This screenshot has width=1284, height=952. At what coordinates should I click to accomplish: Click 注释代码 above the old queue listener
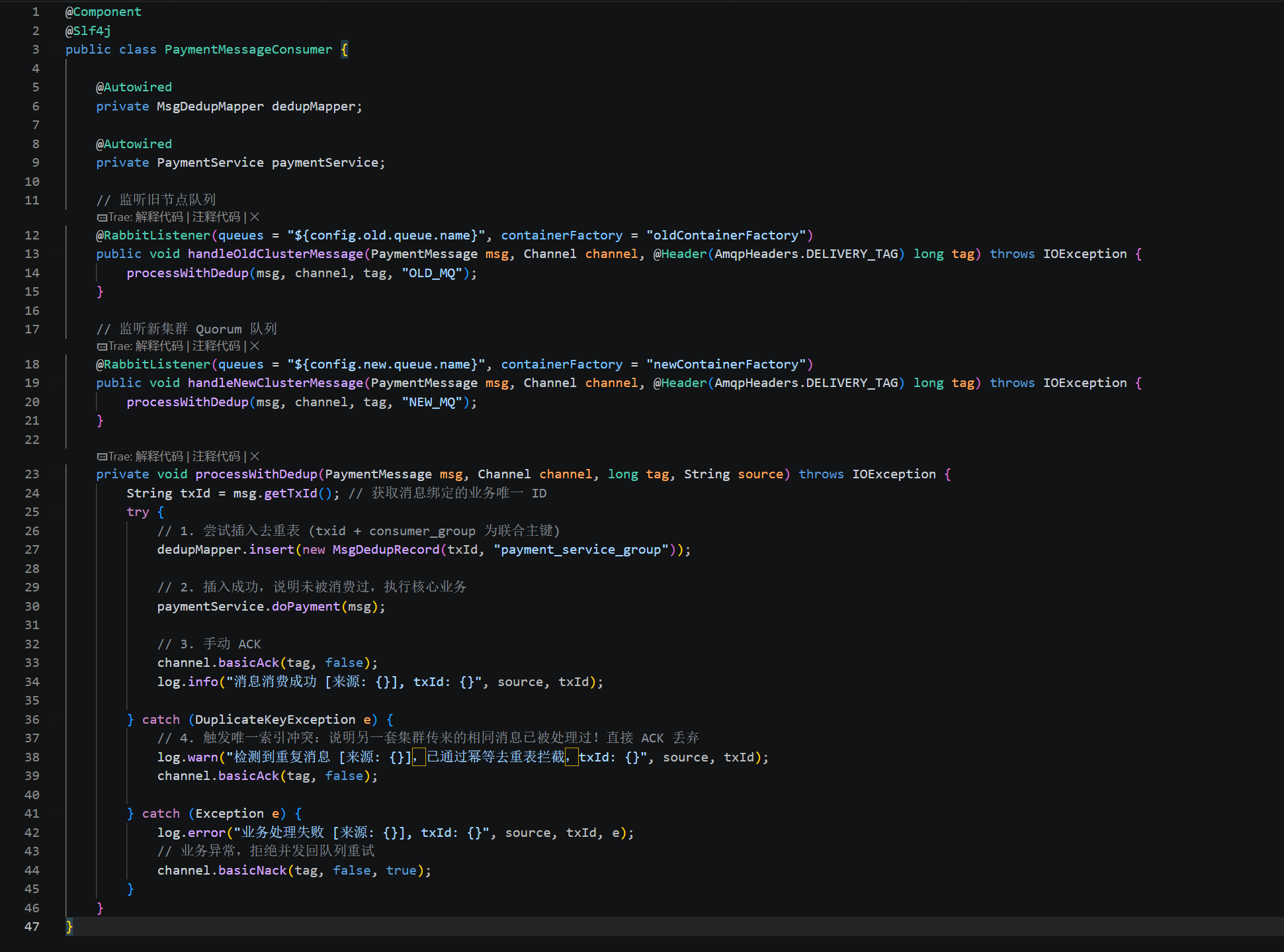click(216, 217)
